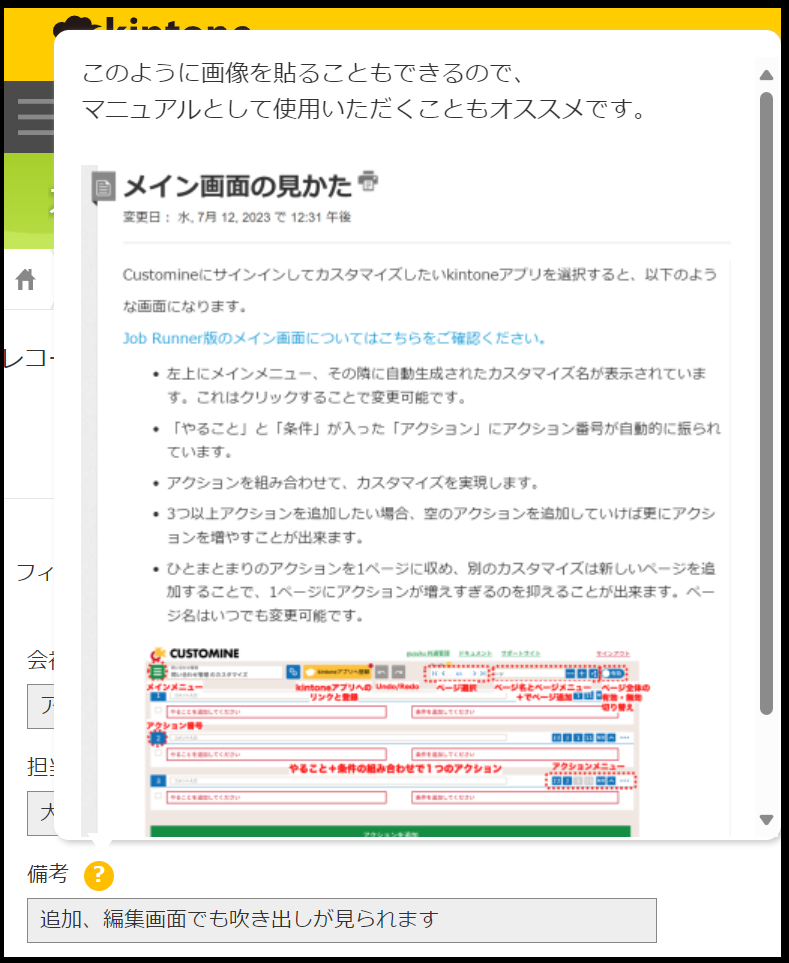Image resolution: width=789 pixels, height=963 pixels.
Task: Click the popup vertical scrollbar thumb
Action: (x=766, y=404)
